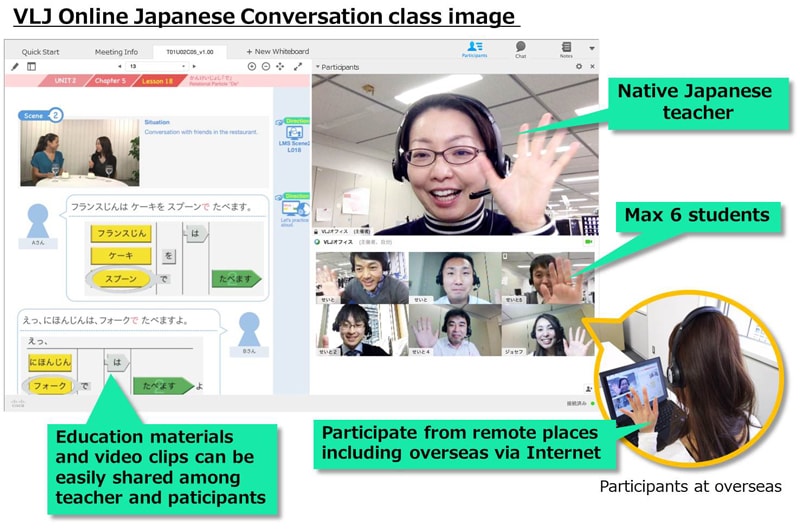Select the せいと4 student video thumbnail
Screen dimensions: 800x529
click(455, 330)
